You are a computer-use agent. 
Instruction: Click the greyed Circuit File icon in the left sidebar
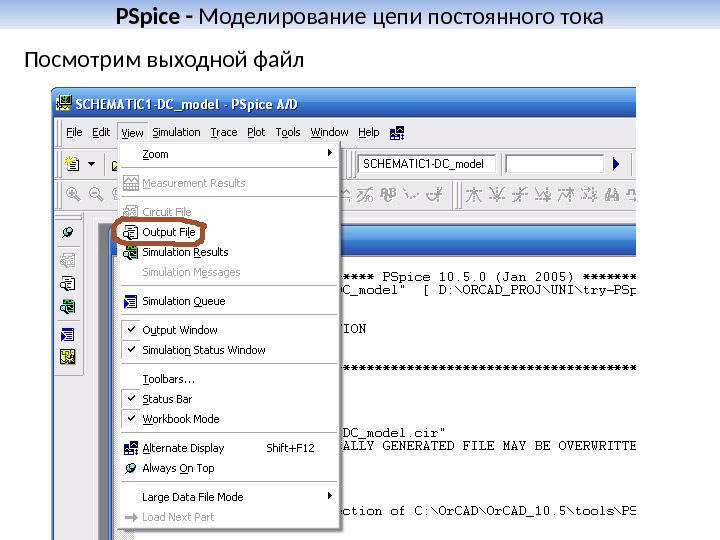pos(68,260)
